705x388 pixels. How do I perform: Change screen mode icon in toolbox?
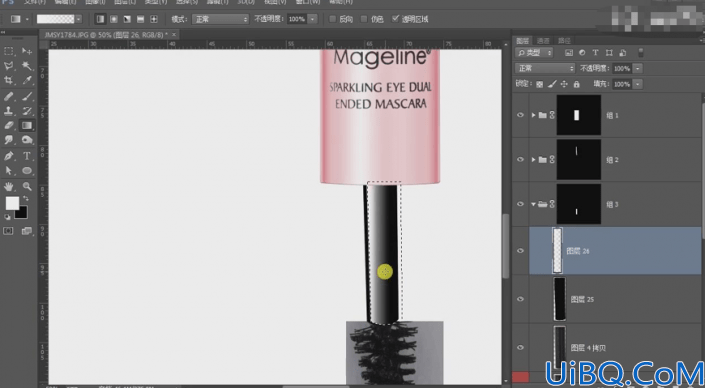click(x=27, y=231)
